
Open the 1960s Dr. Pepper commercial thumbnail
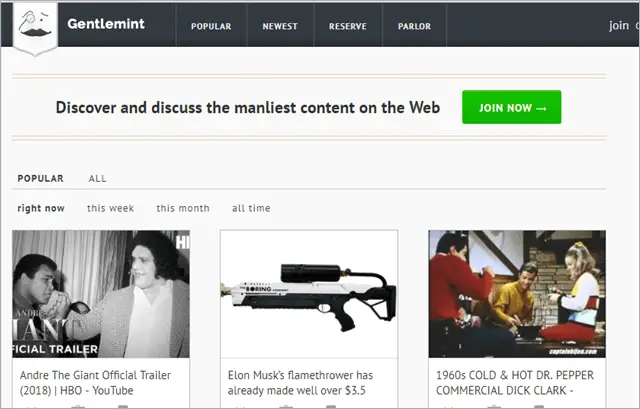tap(517, 294)
